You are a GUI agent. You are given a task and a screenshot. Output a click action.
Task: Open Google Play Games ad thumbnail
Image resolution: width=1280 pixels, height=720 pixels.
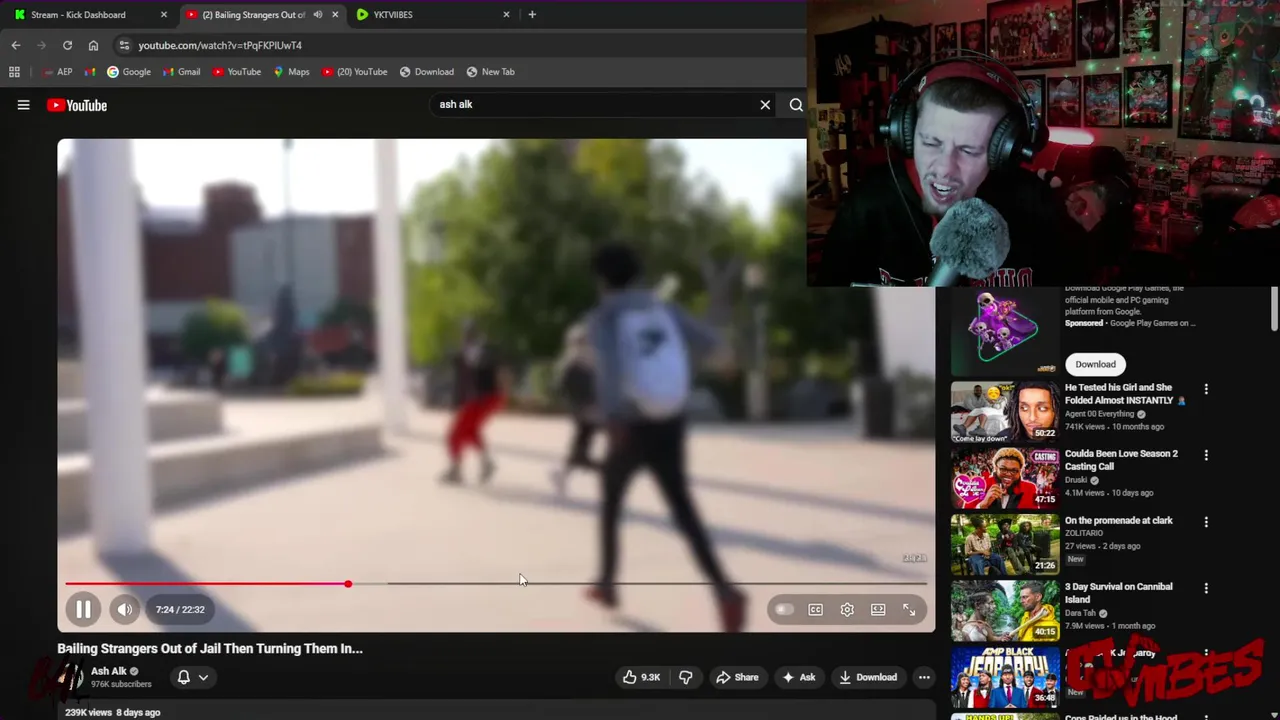pyautogui.click(x=1004, y=330)
